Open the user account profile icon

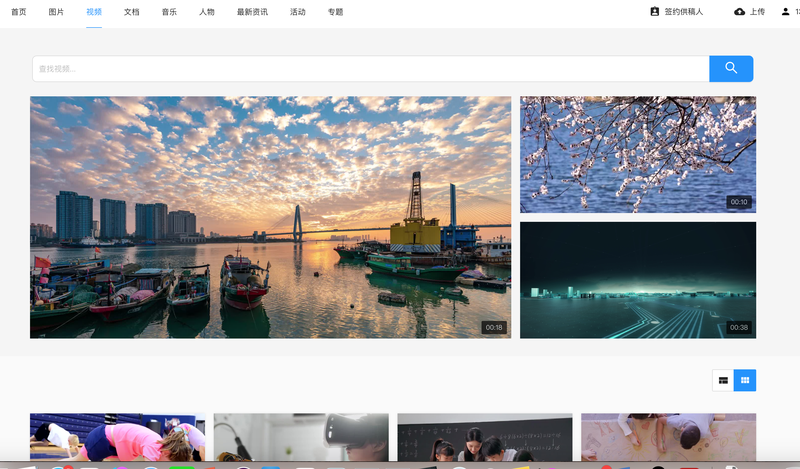click(x=785, y=11)
